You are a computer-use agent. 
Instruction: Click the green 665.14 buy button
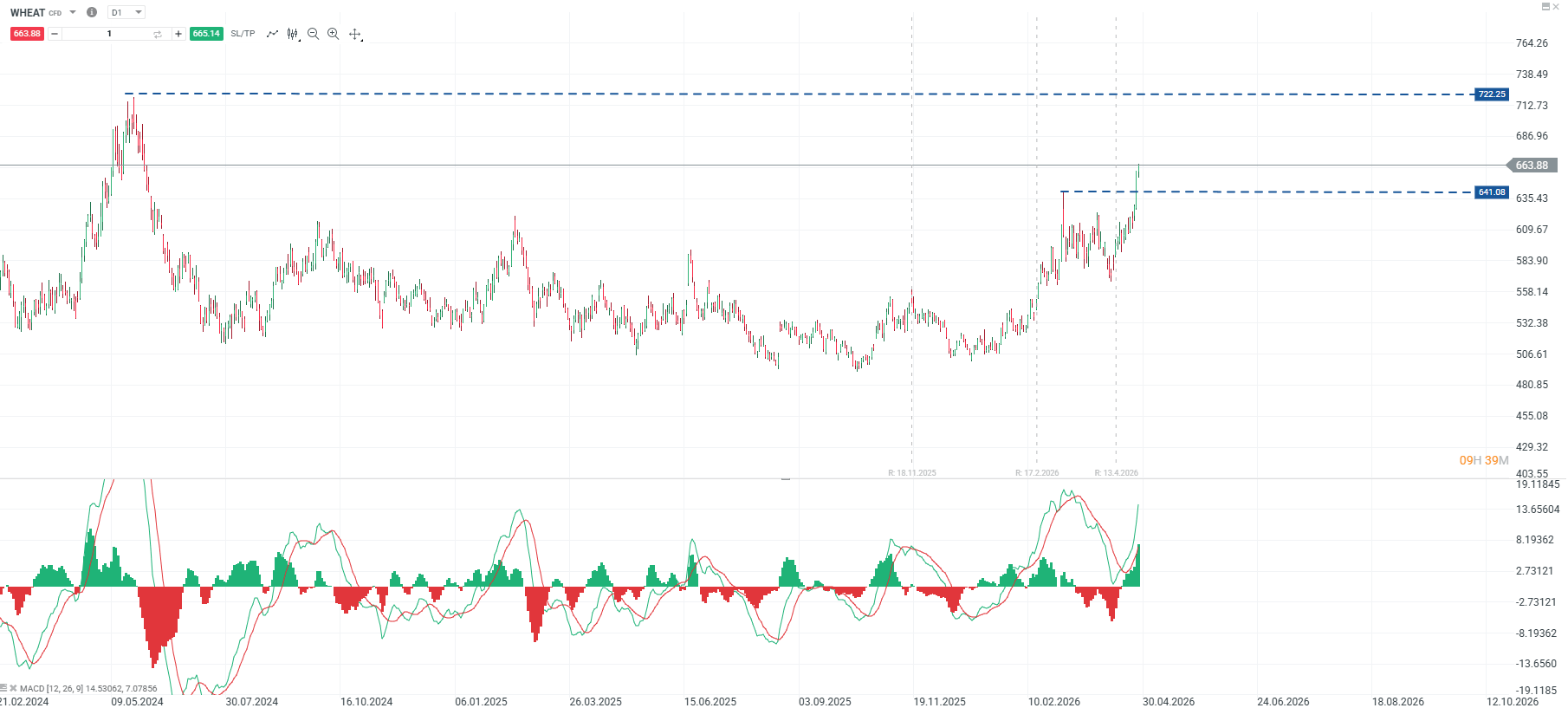pyautogui.click(x=206, y=34)
